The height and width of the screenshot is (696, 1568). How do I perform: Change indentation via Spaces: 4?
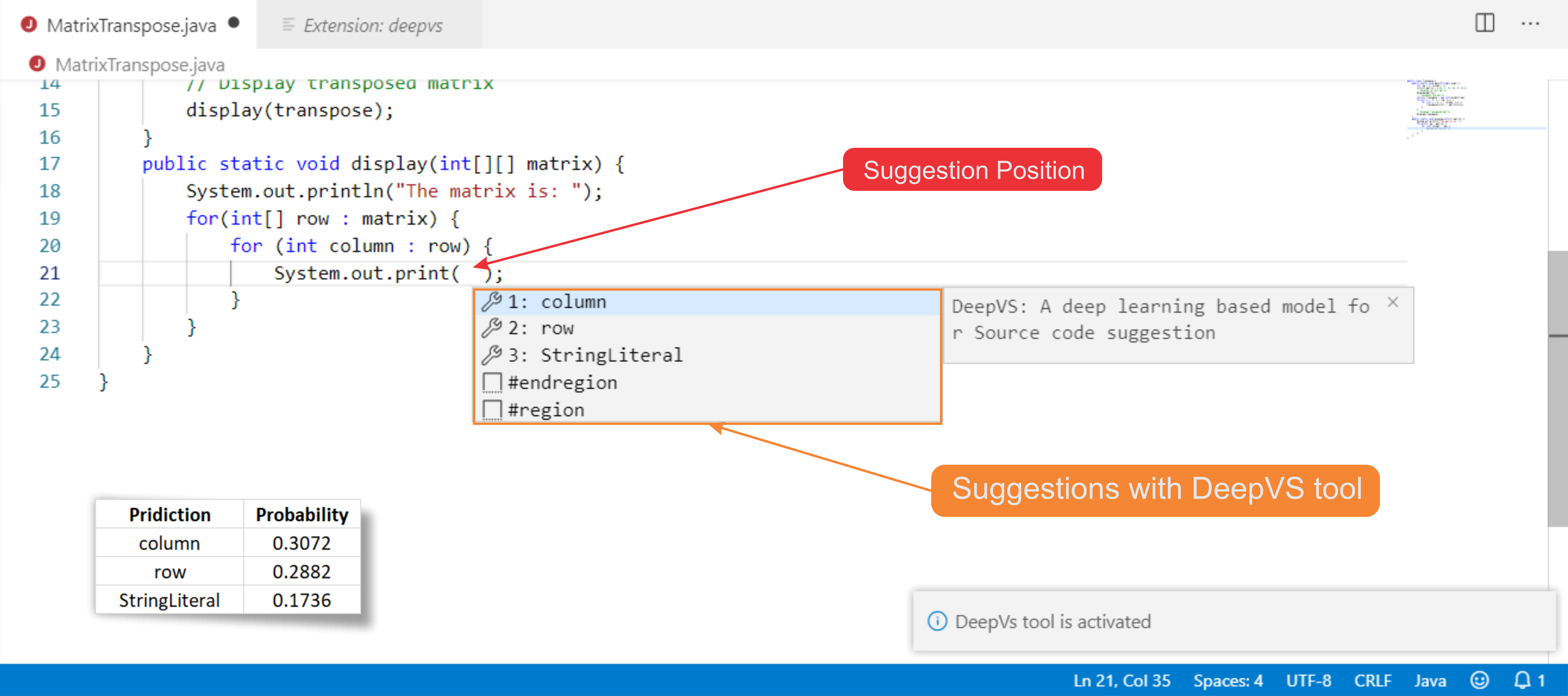(1228, 680)
